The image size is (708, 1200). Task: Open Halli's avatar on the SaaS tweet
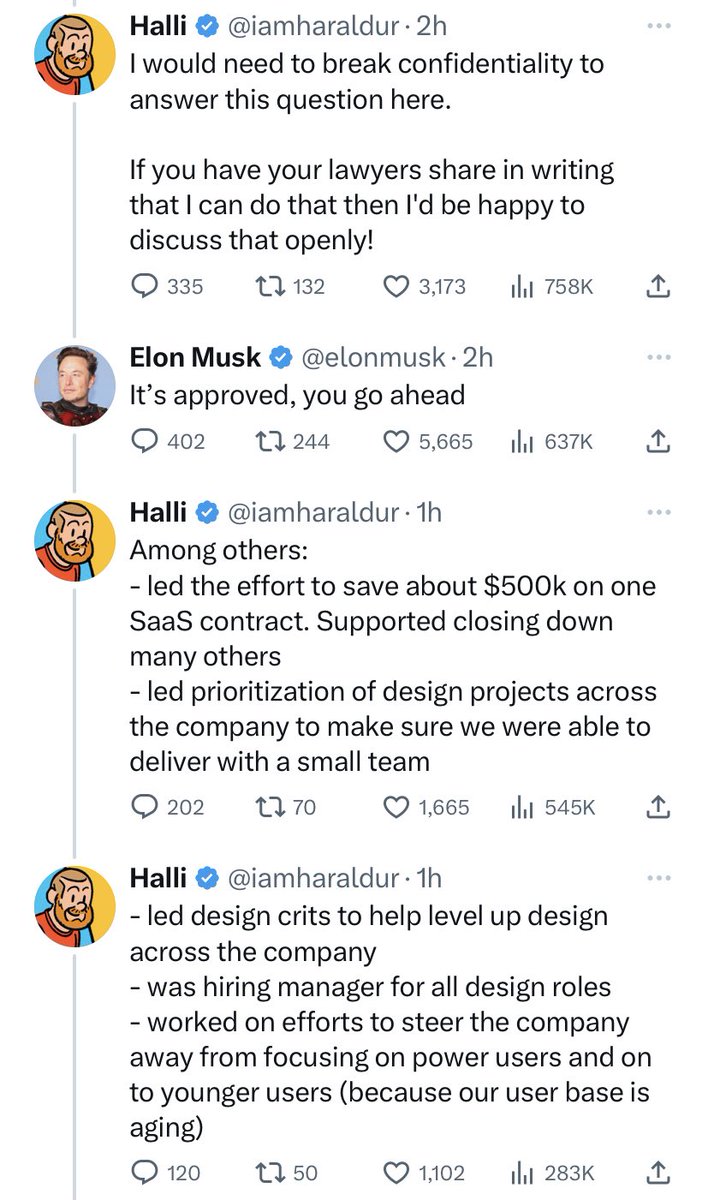tap(74, 540)
